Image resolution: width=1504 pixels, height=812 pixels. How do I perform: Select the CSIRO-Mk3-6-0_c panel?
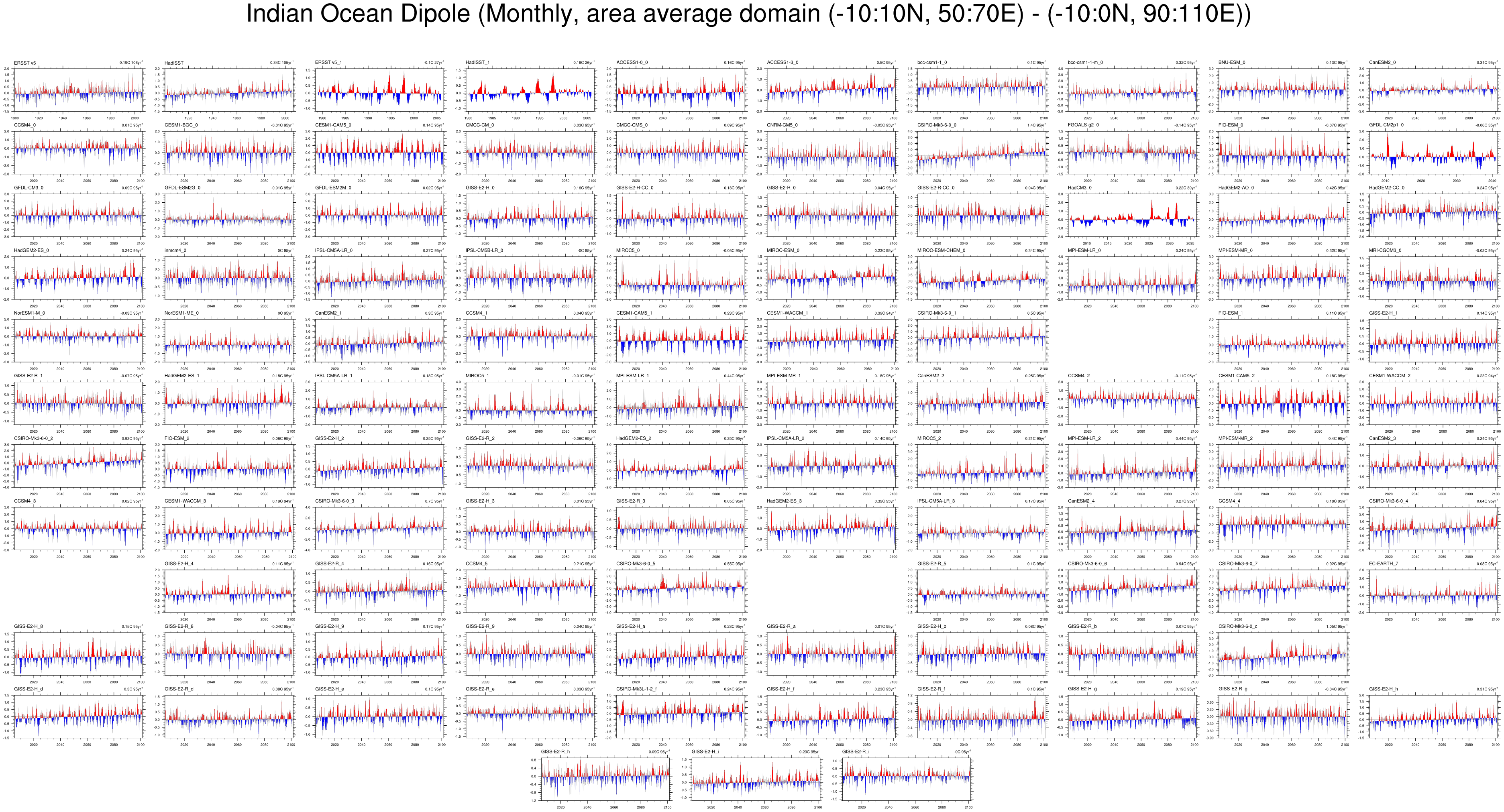pos(1283,654)
